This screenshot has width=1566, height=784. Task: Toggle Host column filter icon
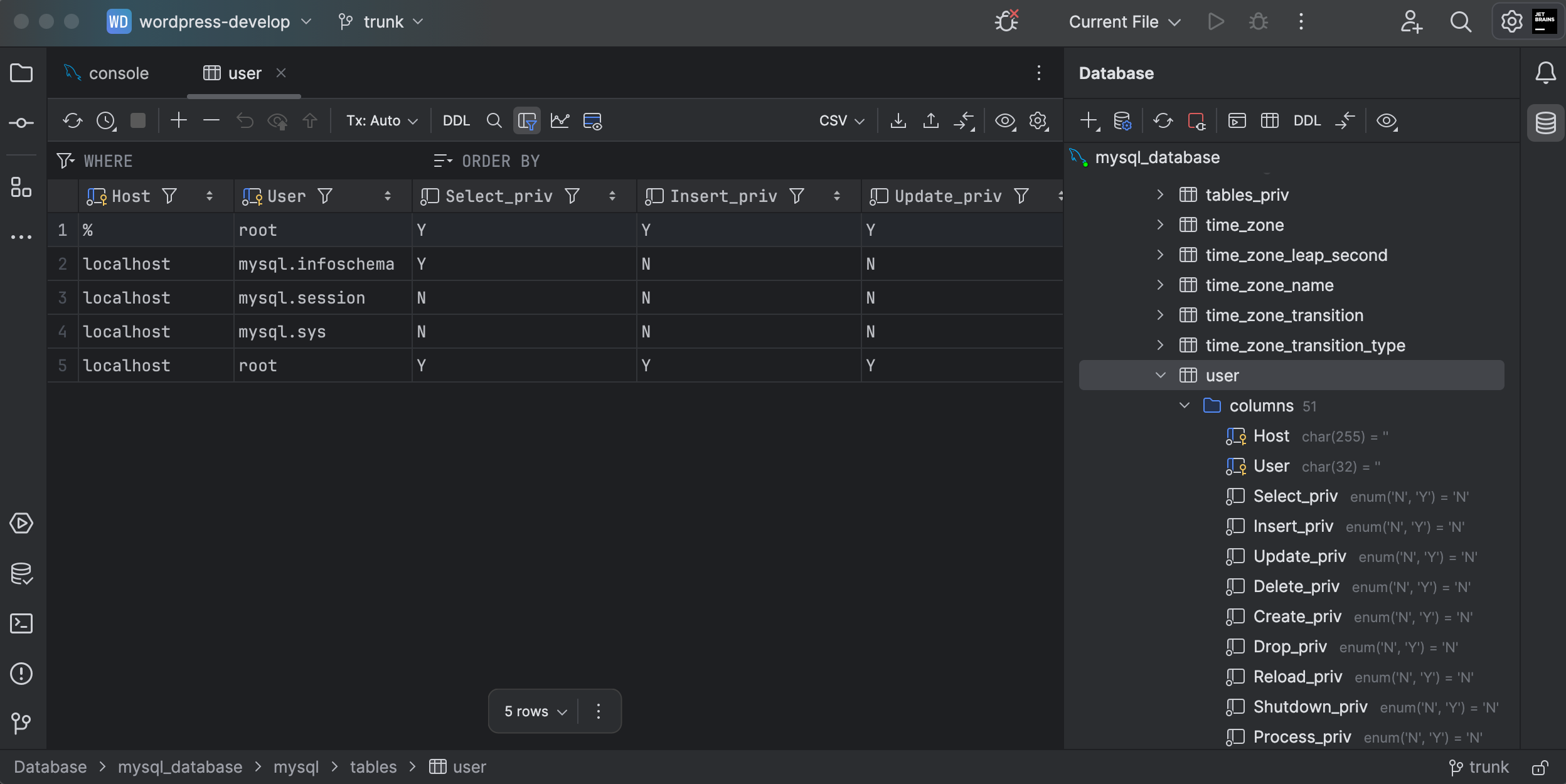[x=169, y=196]
